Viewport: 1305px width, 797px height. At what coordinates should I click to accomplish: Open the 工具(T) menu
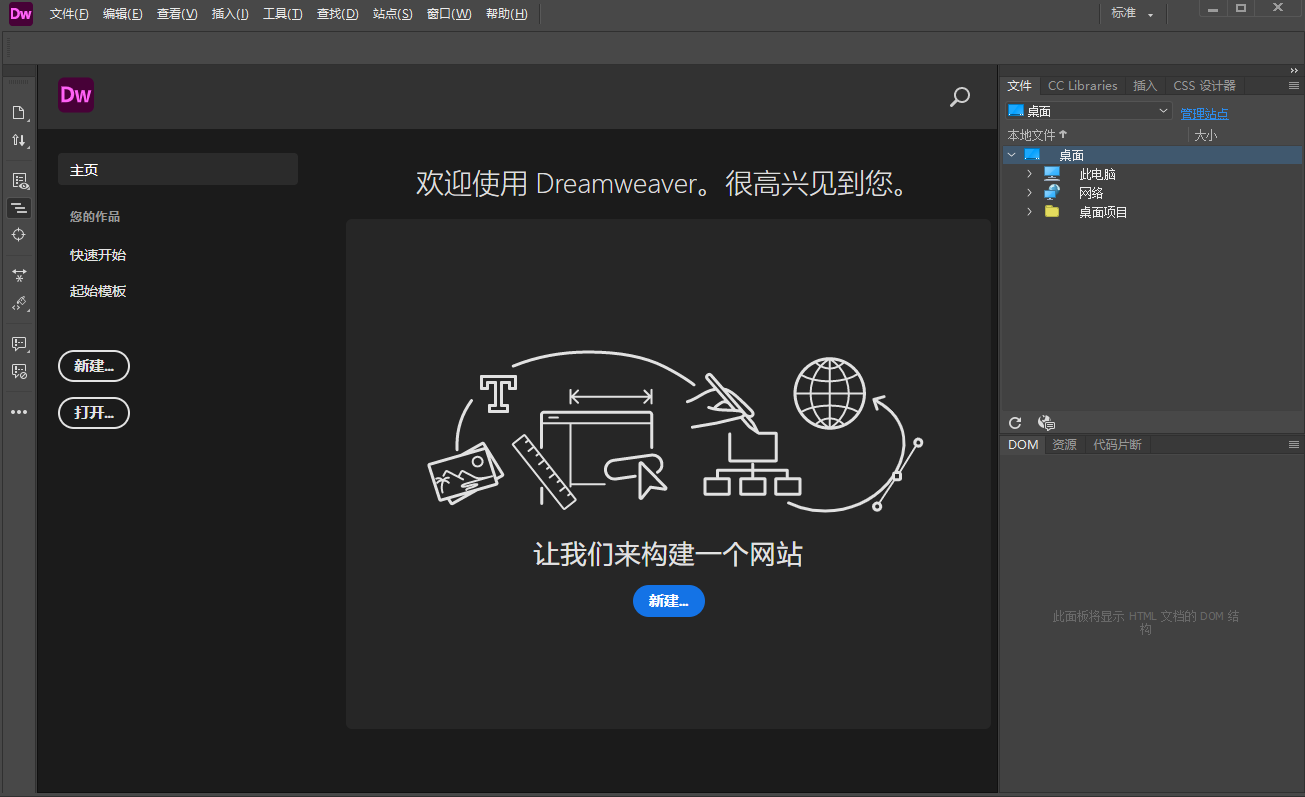click(283, 14)
